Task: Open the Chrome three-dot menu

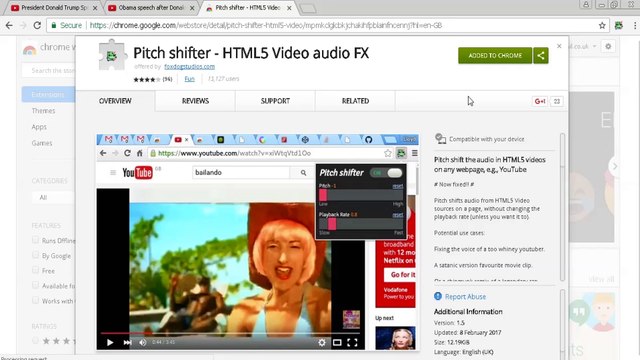Action: [635, 25]
